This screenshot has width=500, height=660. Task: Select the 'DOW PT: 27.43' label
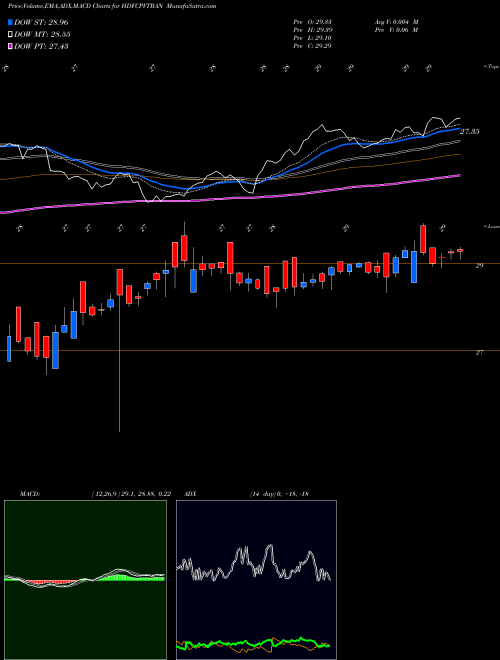click(x=41, y=46)
